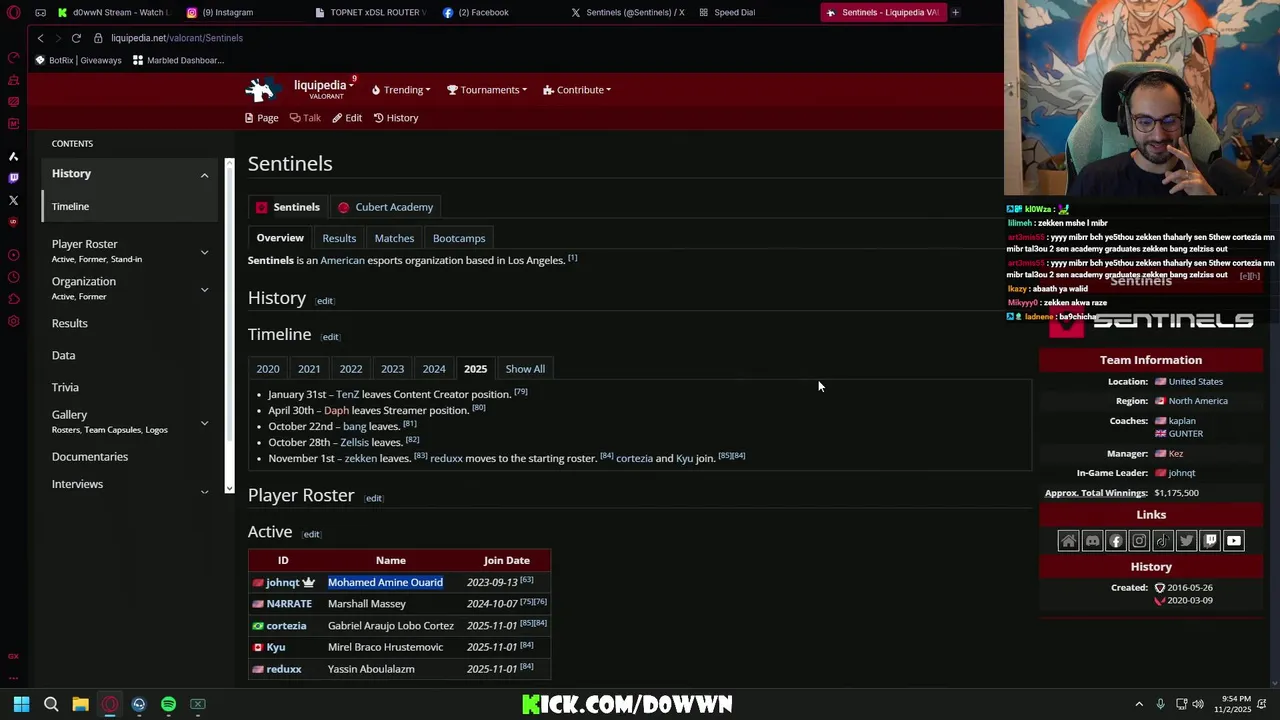Open the Talk page link

[x=305, y=118]
